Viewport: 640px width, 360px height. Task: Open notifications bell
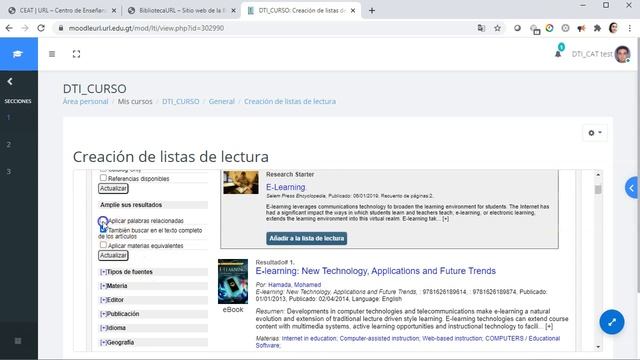click(x=558, y=54)
